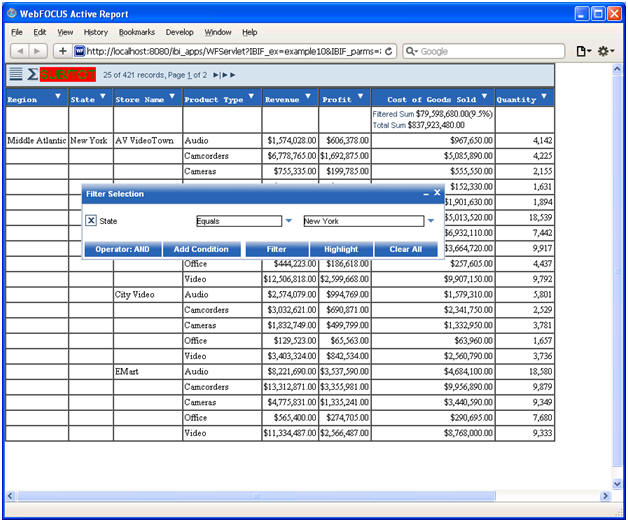Apply the Filter button
Screen dimensions: 628x522
pos(277,249)
